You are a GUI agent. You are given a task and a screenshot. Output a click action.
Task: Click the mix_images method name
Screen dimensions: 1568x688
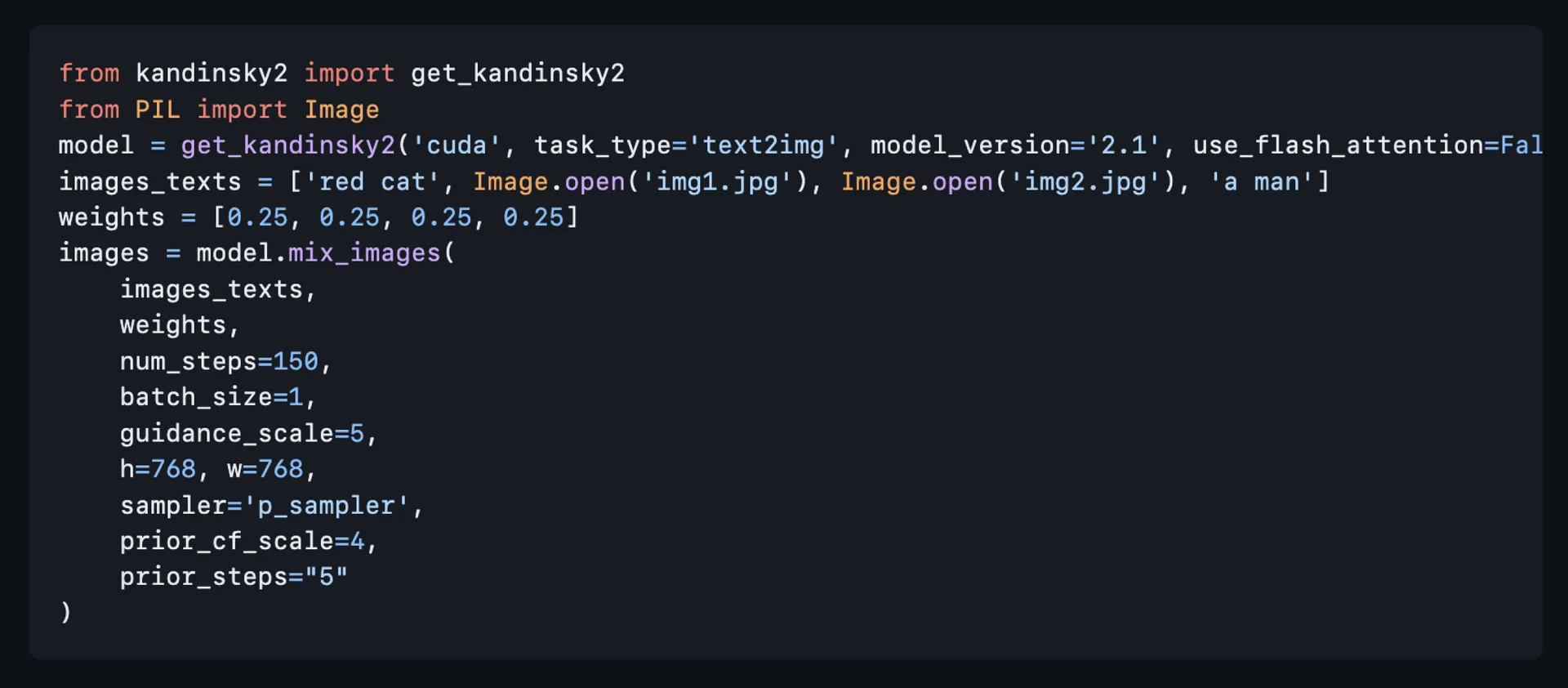pyautogui.click(x=364, y=253)
